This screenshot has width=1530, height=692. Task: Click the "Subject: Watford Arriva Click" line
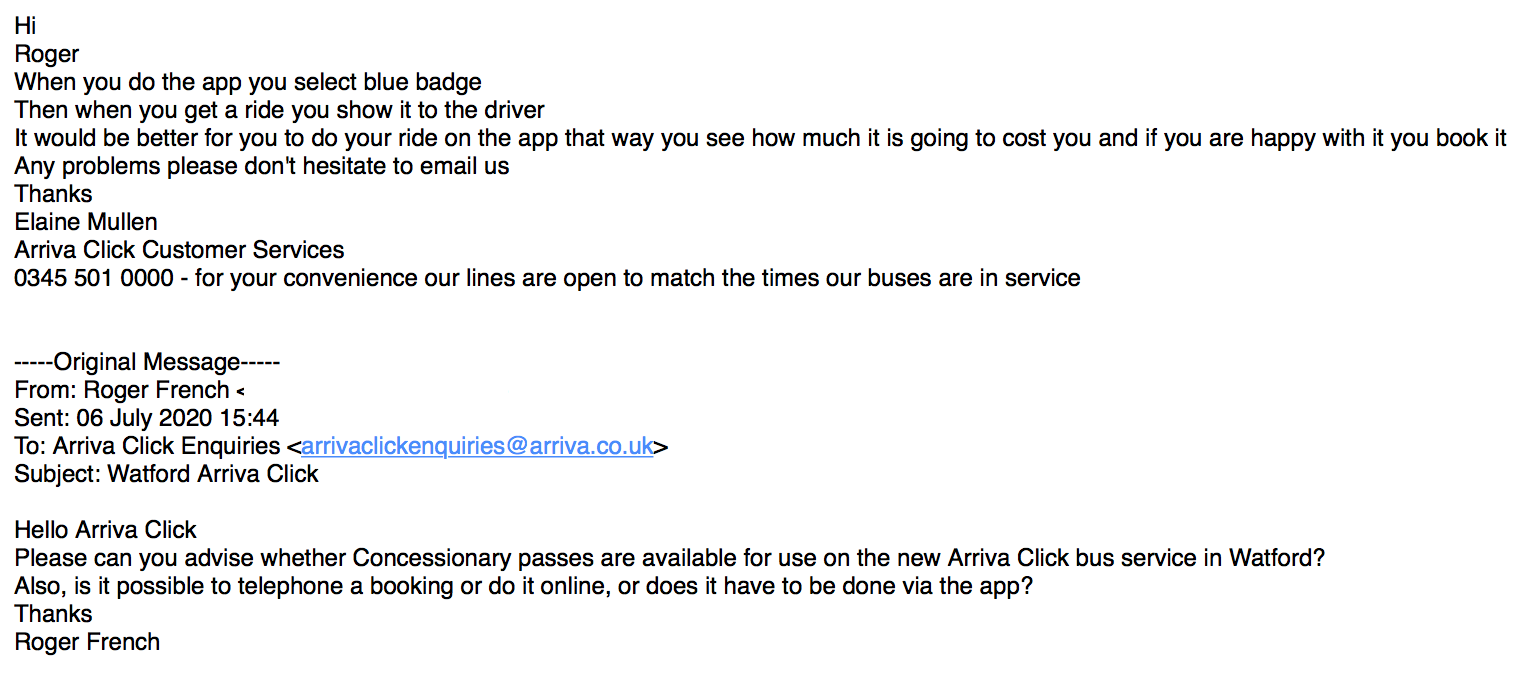(x=166, y=474)
